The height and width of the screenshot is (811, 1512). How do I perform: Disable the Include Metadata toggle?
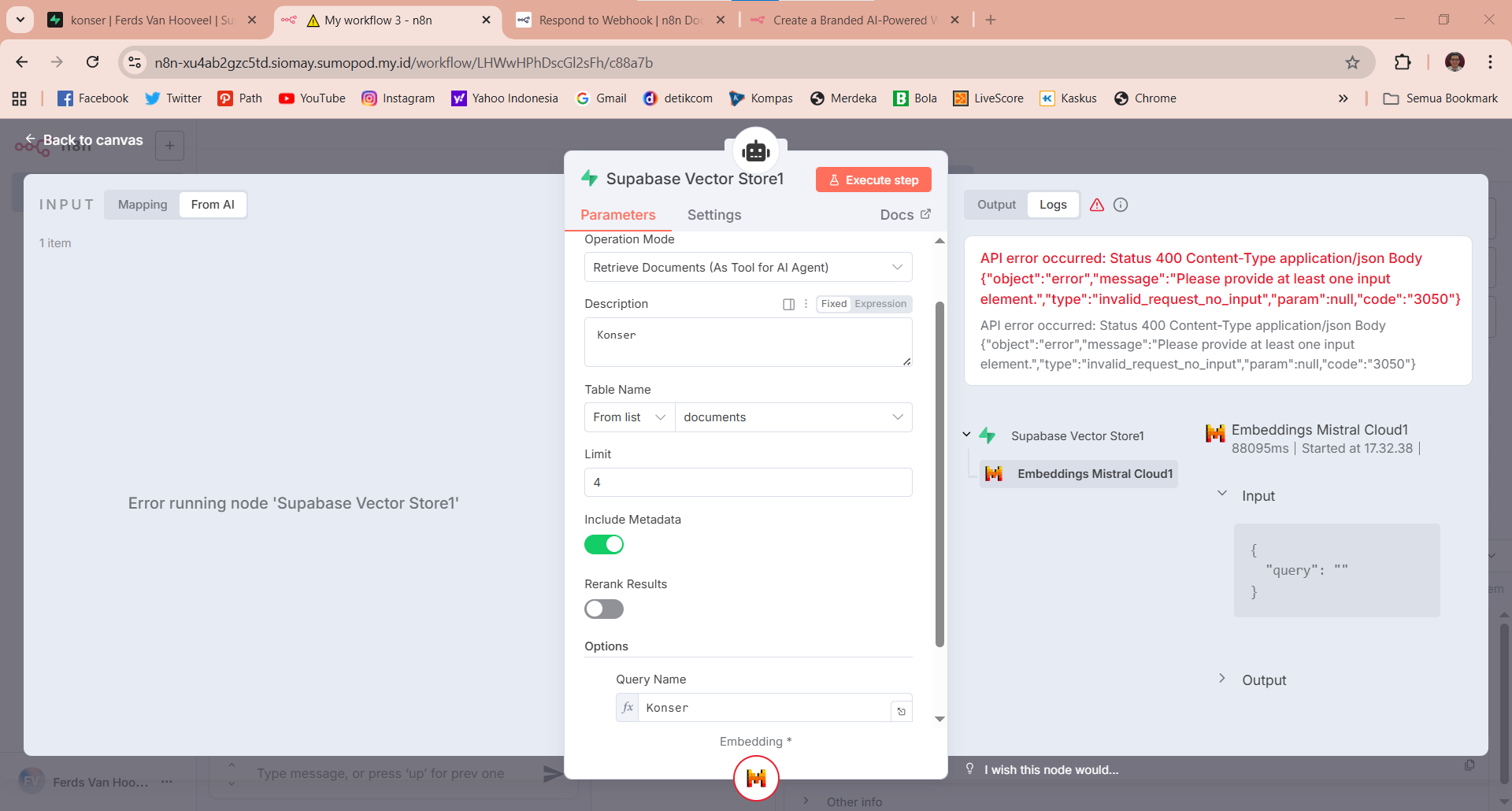click(x=604, y=544)
